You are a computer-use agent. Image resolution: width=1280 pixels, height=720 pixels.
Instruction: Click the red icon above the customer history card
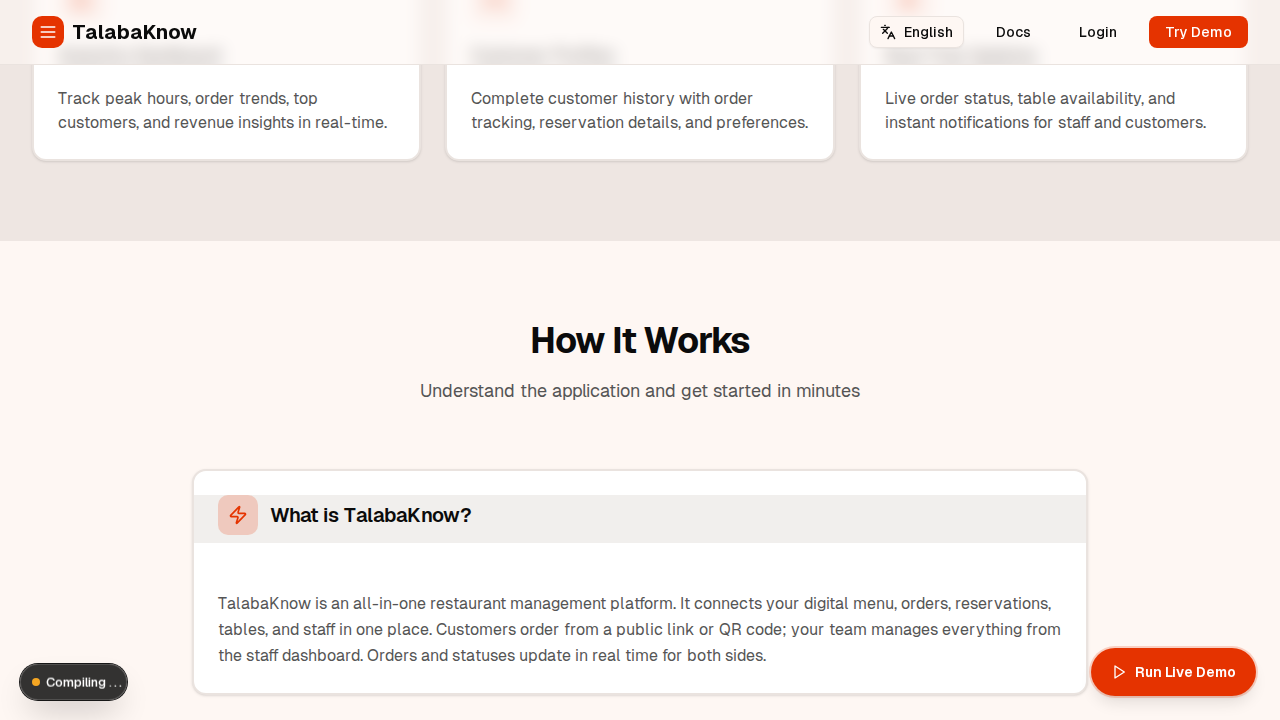(495, 6)
